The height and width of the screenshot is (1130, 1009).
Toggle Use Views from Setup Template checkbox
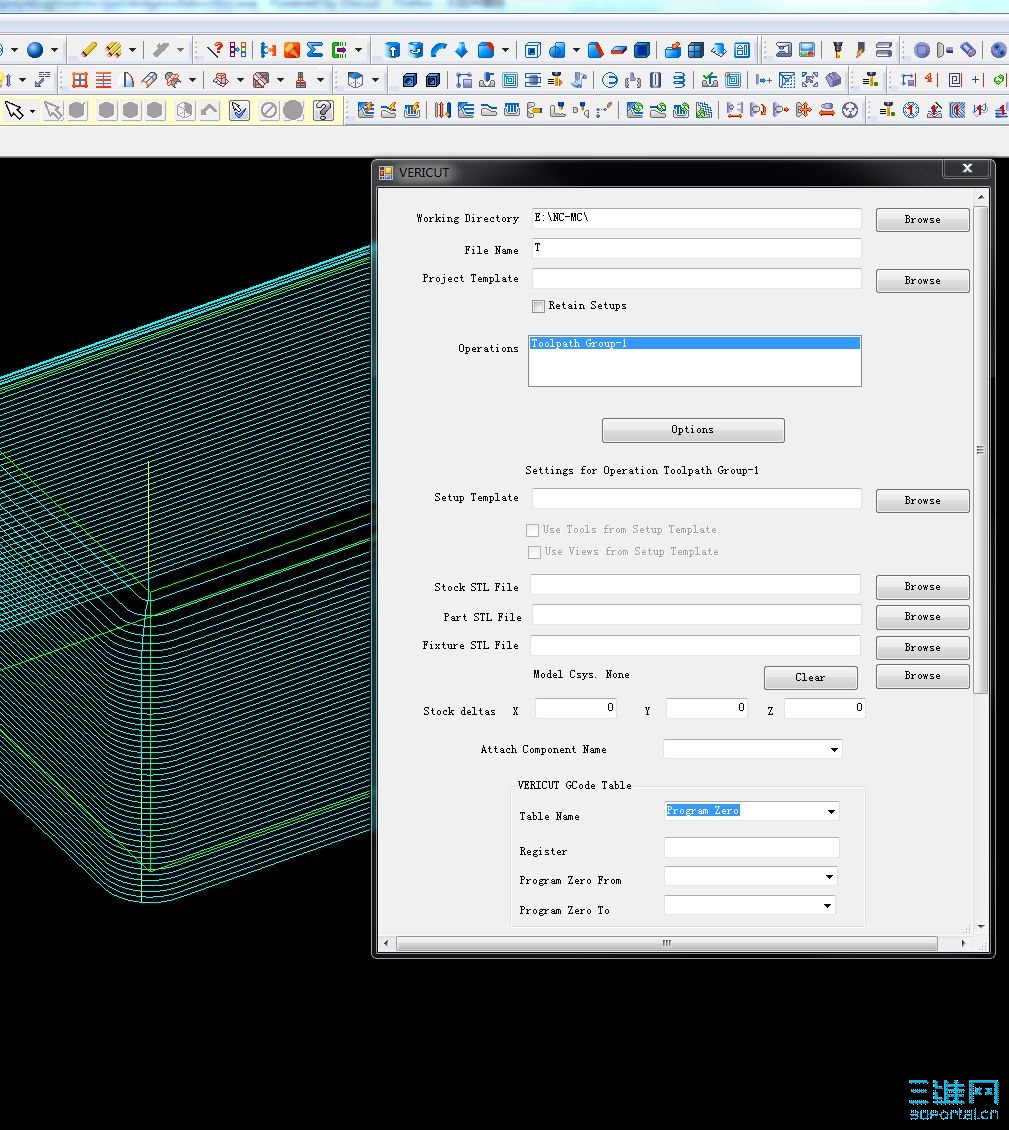pyautogui.click(x=534, y=552)
